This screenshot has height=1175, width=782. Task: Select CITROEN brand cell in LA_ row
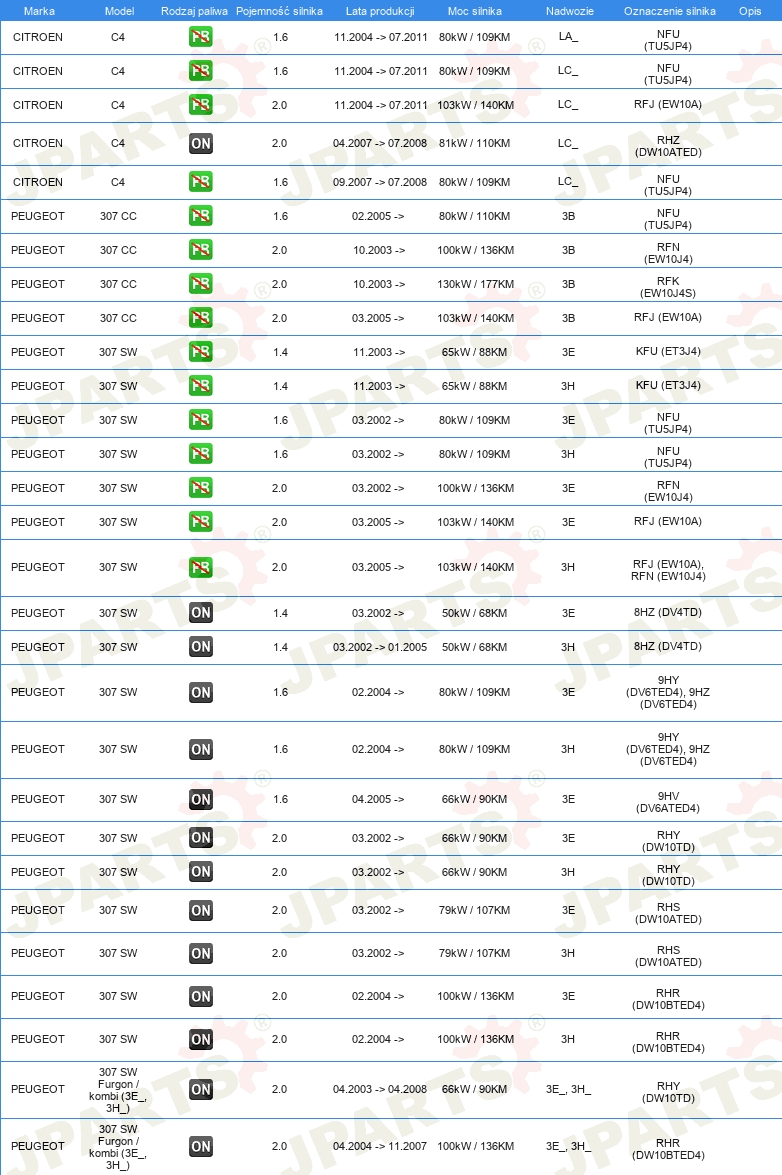click(37, 37)
